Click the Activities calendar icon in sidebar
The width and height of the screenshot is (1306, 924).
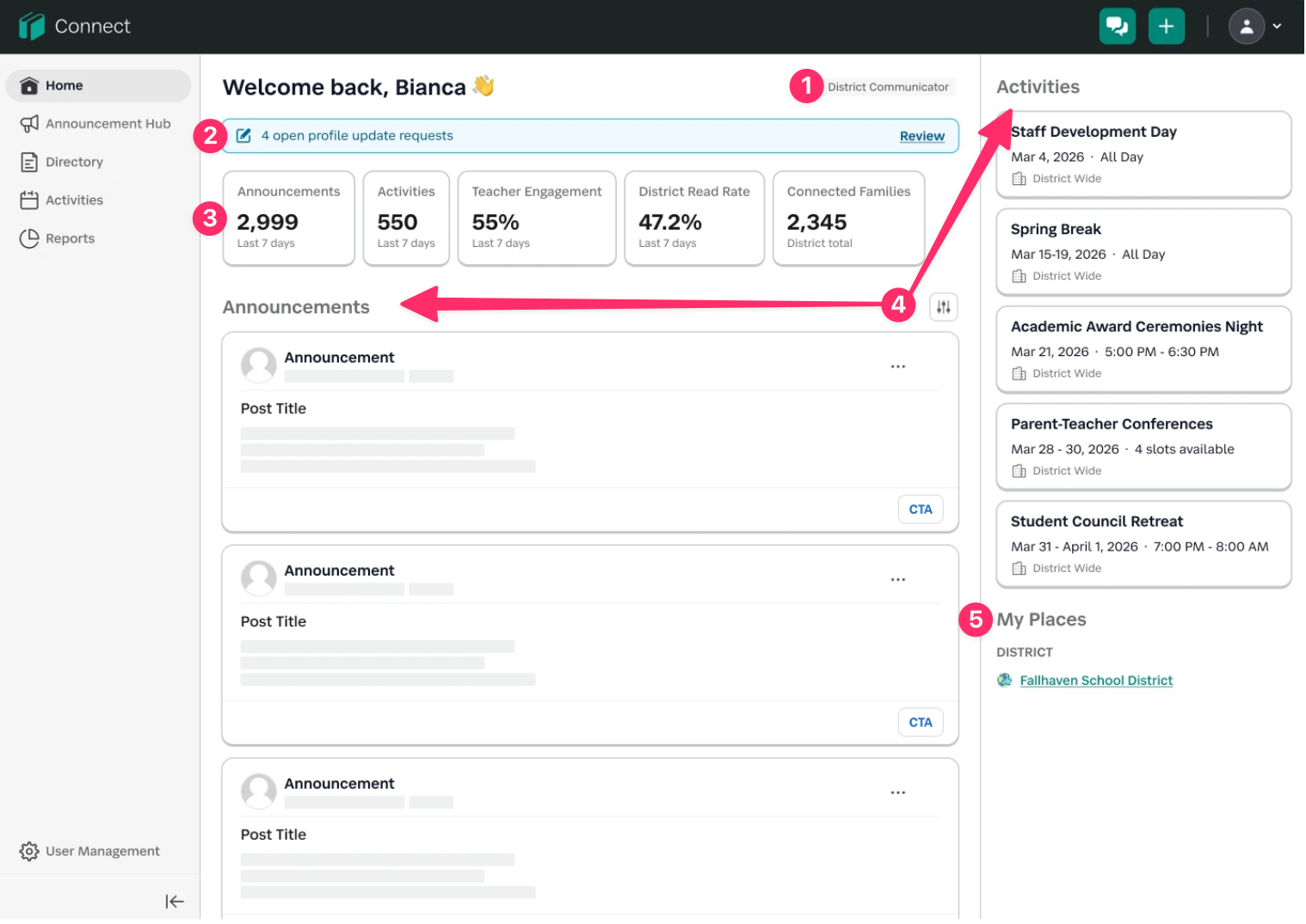(29, 200)
